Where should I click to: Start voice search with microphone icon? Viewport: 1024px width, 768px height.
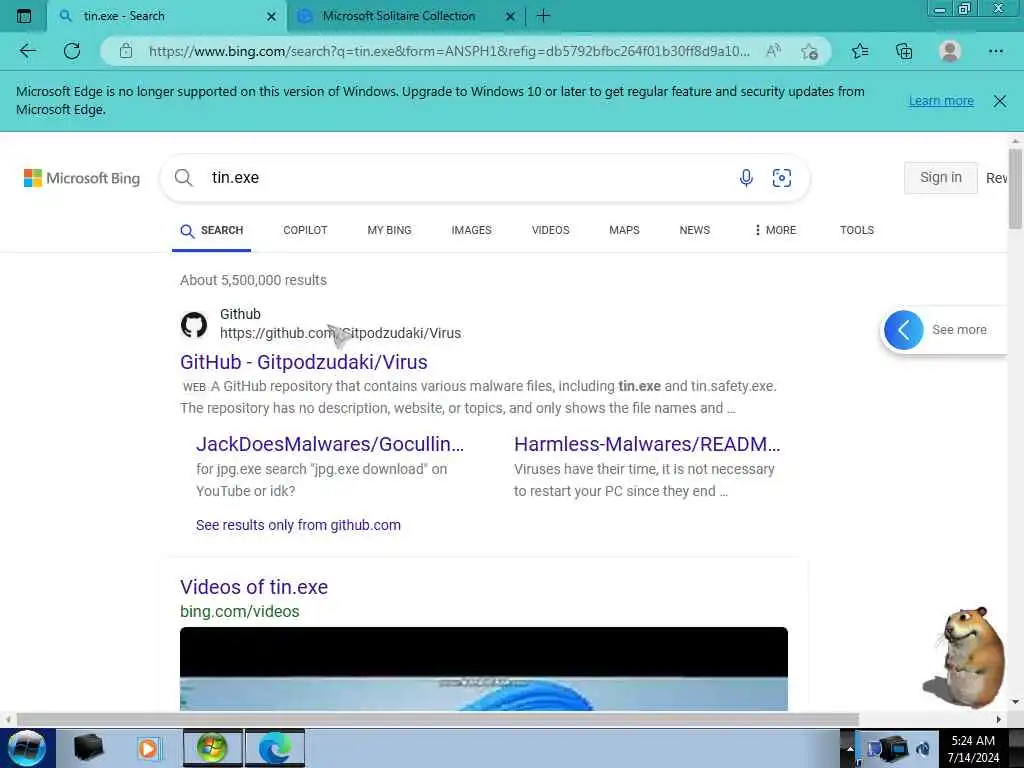[746, 178]
